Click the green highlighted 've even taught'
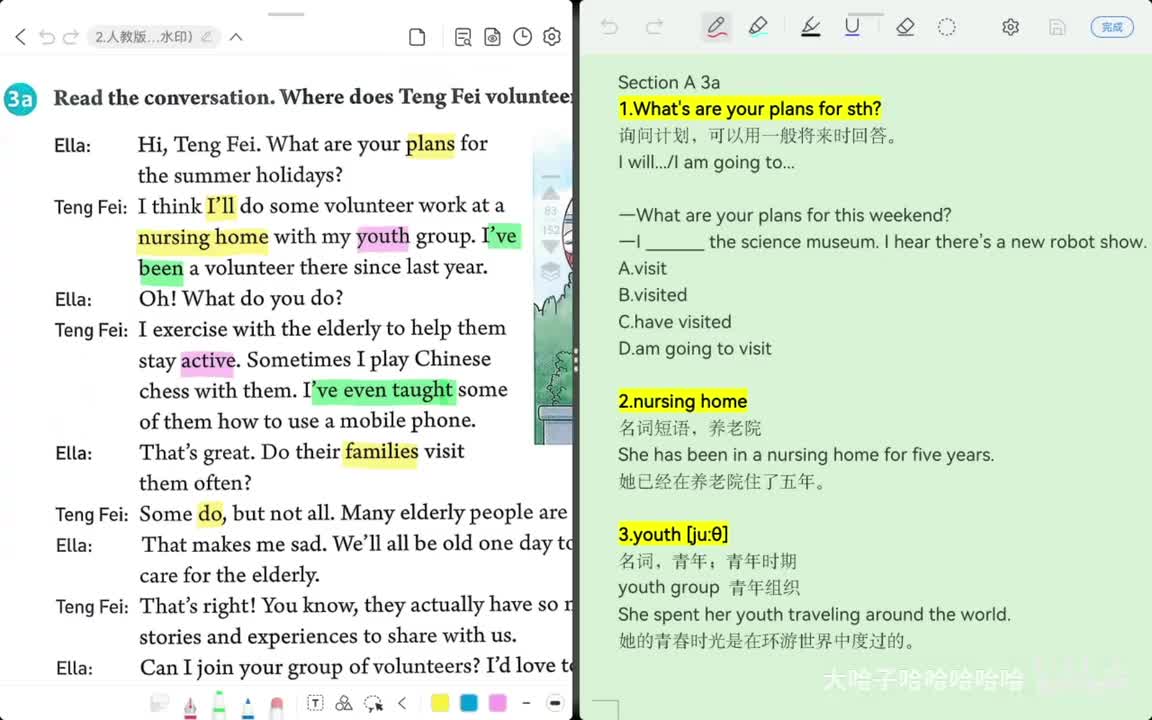1152x720 pixels. point(384,390)
